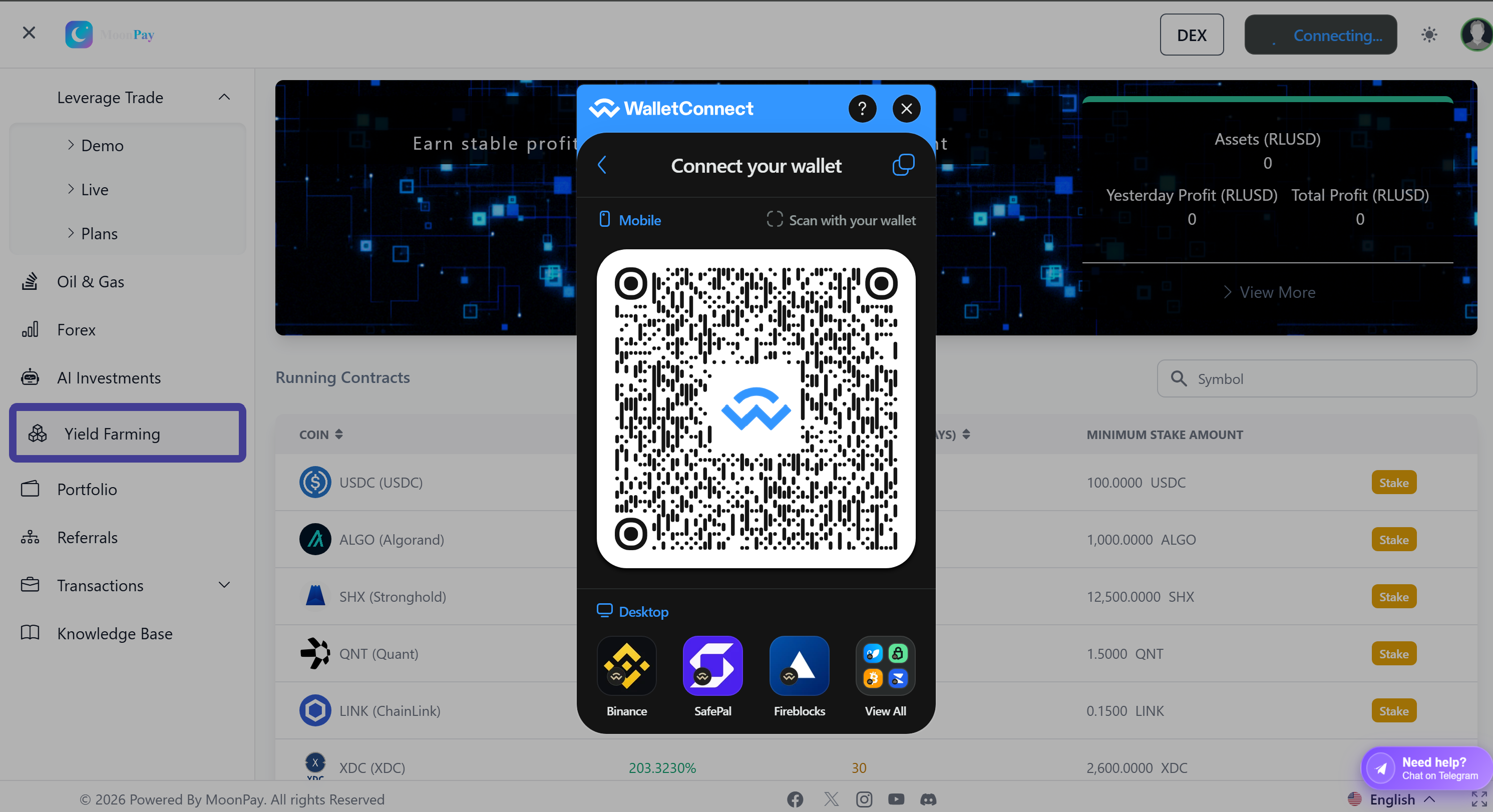This screenshot has width=1493, height=812.
Task: Choose the SafePal wallet
Action: pyautogui.click(x=712, y=676)
